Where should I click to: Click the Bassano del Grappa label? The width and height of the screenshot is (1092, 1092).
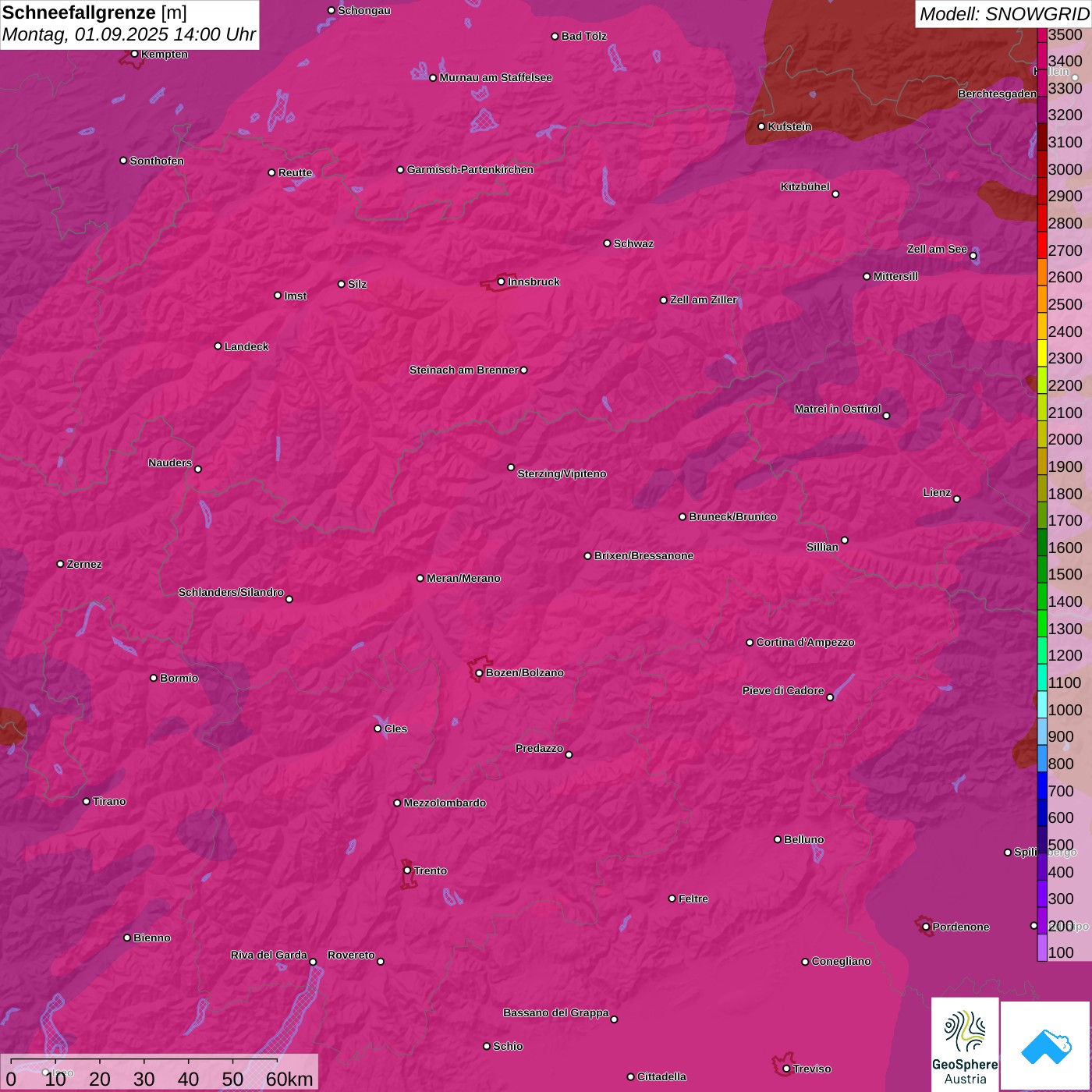point(556,1012)
